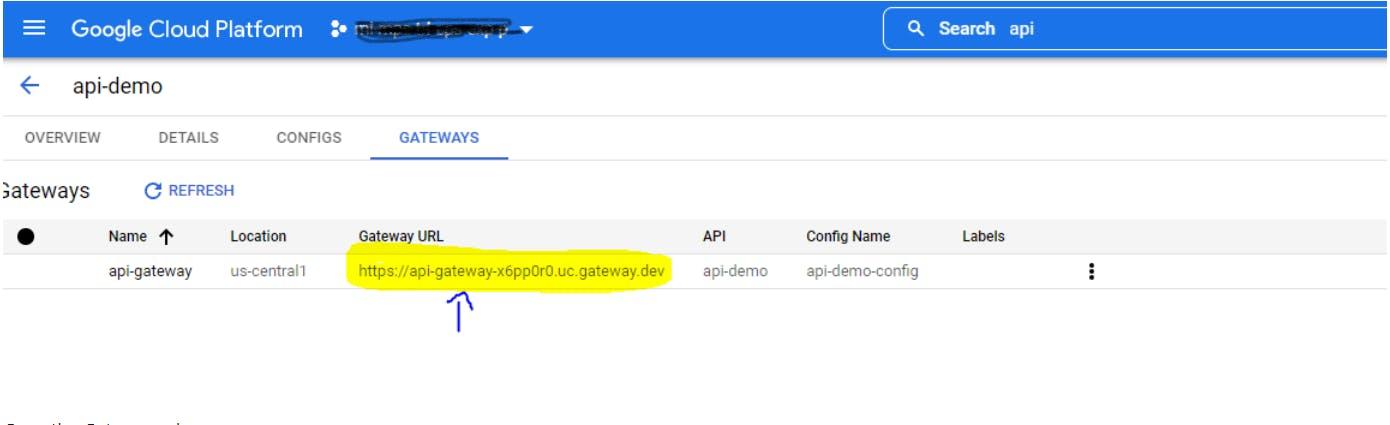Select the Gateways tab
The height and width of the screenshot is (425, 1390).
pyautogui.click(x=439, y=138)
